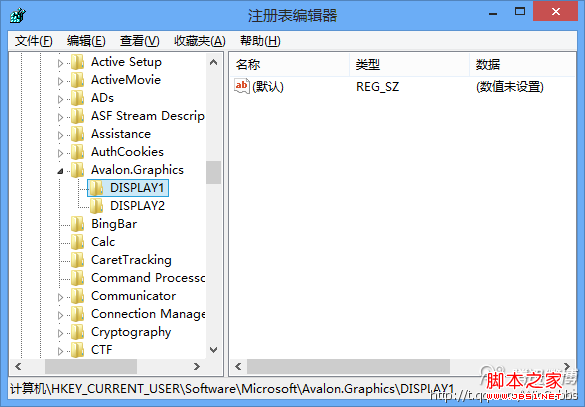Click the ab string value icon

click(242, 86)
